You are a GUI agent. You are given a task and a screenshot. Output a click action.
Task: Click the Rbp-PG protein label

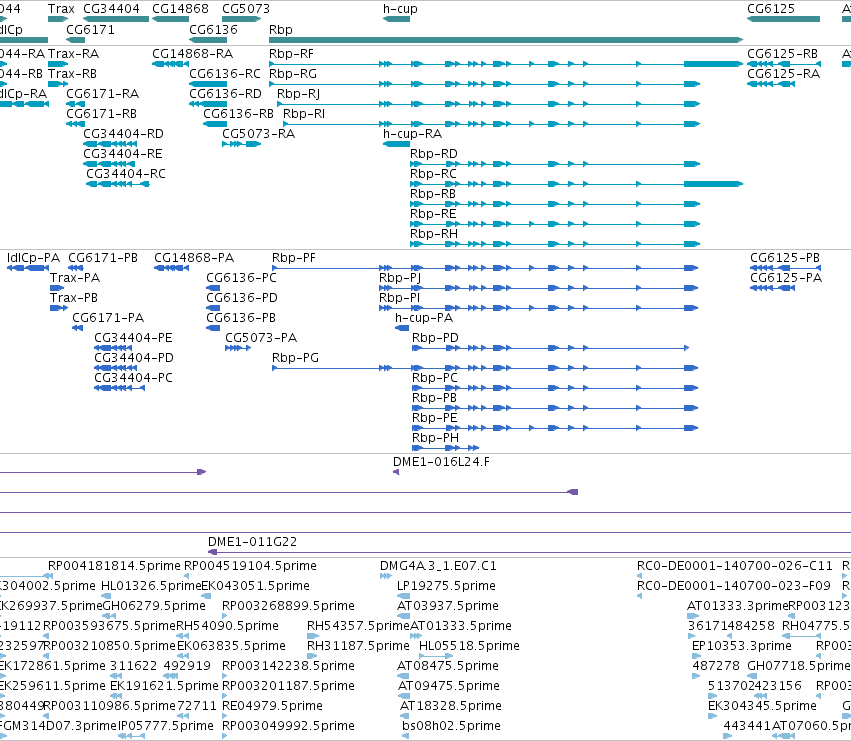295,358
